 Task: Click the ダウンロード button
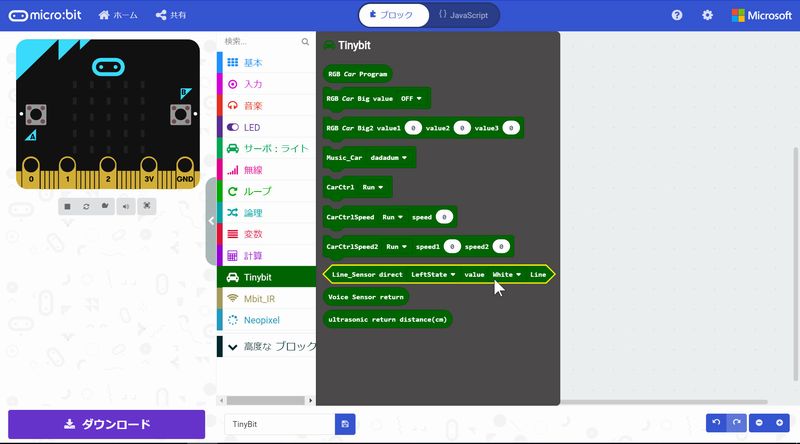[106, 424]
